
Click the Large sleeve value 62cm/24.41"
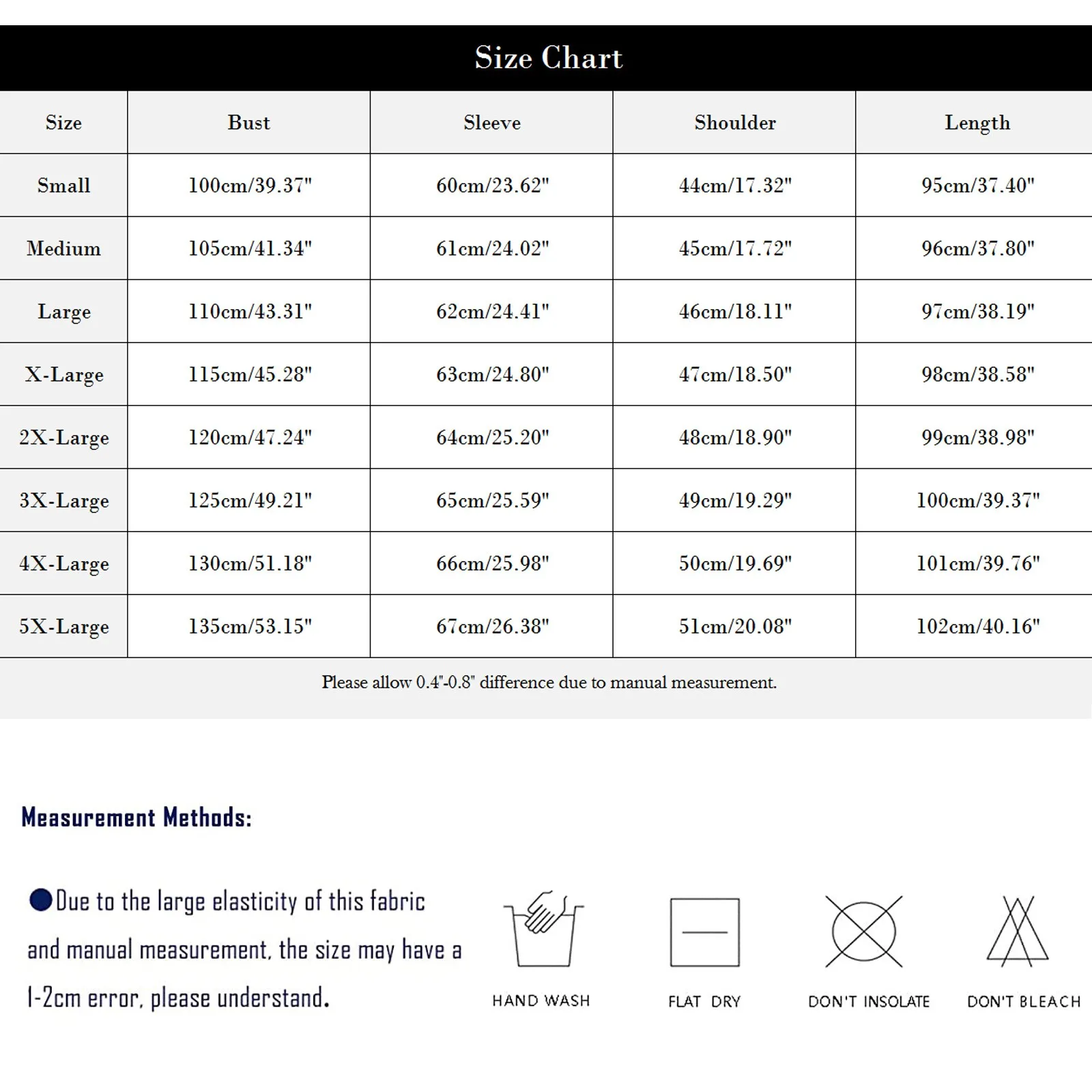point(492,312)
